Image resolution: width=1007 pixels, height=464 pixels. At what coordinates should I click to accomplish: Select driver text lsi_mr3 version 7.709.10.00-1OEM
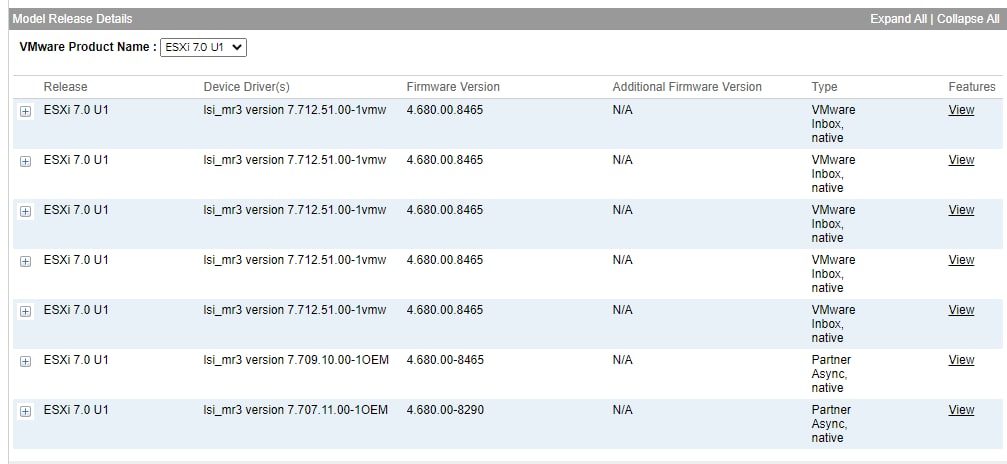296,359
